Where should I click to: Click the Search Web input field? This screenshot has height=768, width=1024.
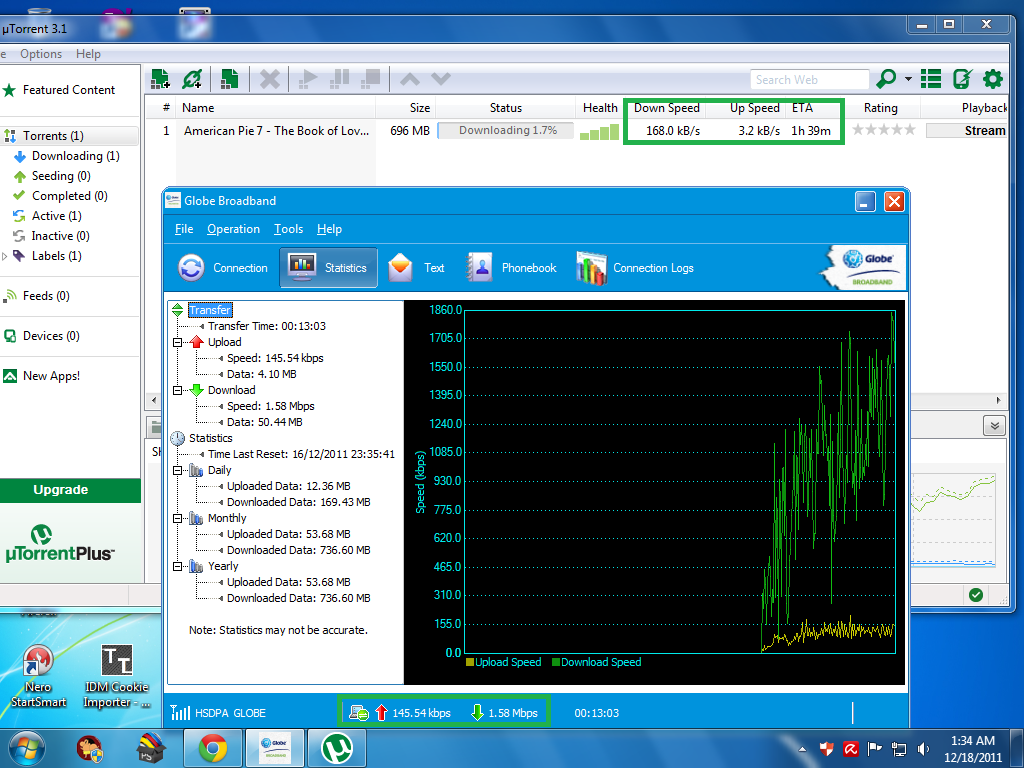(x=809, y=80)
